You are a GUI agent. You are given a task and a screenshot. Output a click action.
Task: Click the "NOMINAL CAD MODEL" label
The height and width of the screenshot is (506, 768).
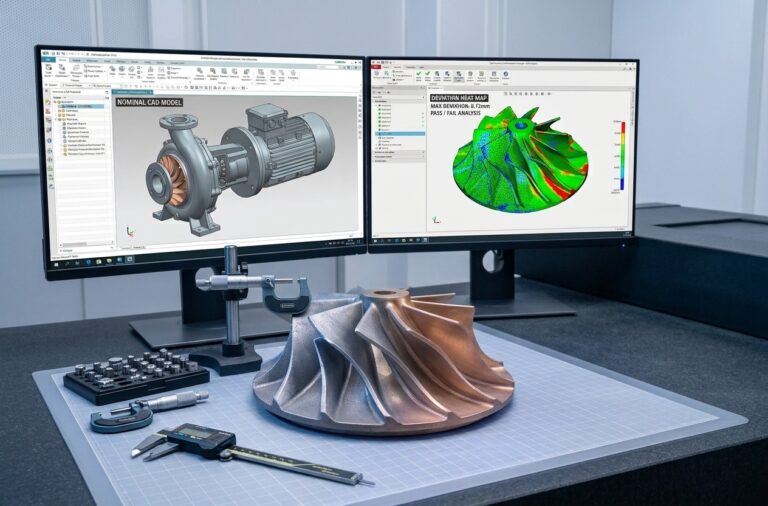tap(149, 102)
